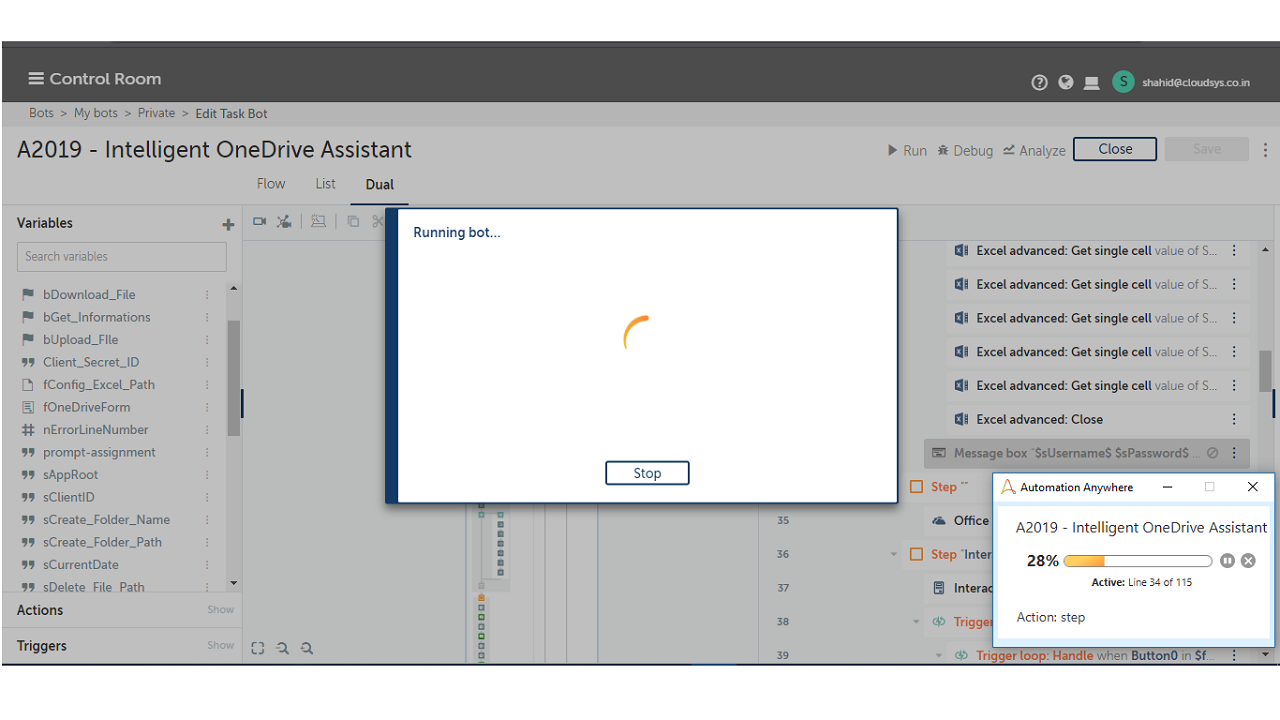Open options menu for nErrorLineNumber variable

pos(208,430)
